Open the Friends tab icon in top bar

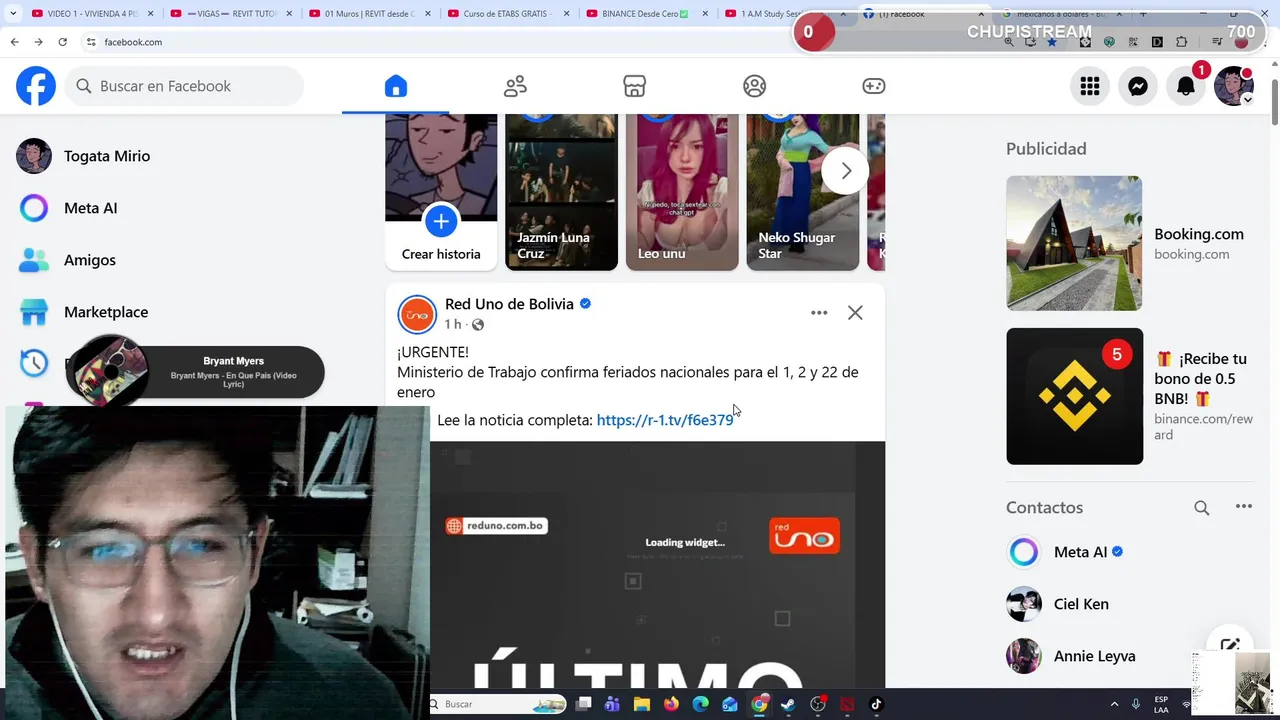coord(515,86)
